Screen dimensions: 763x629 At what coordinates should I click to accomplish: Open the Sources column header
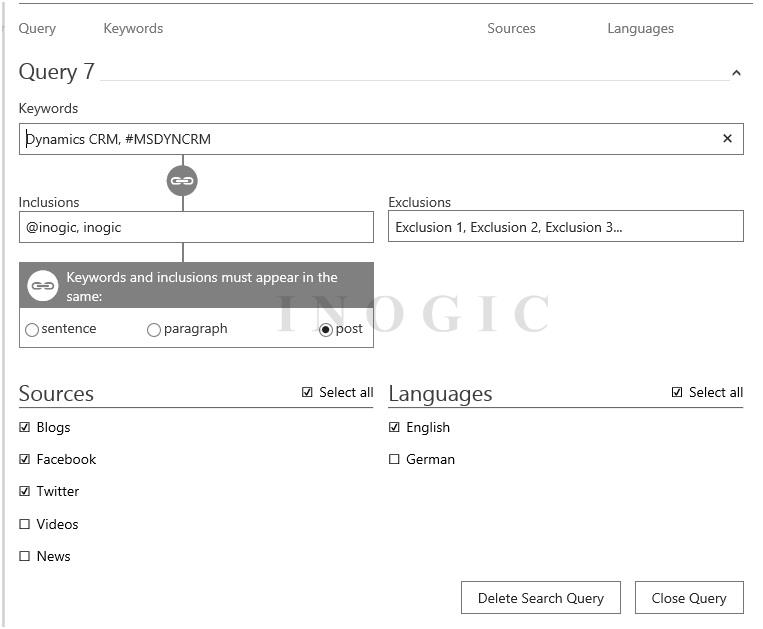511,28
